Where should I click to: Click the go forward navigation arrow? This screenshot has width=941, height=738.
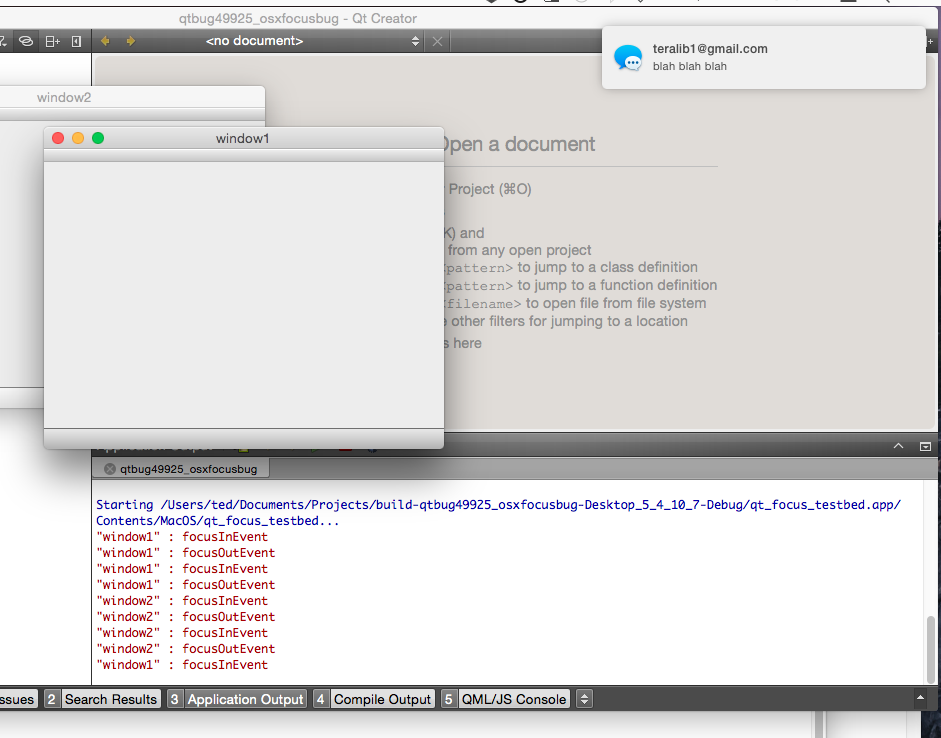click(130, 41)
